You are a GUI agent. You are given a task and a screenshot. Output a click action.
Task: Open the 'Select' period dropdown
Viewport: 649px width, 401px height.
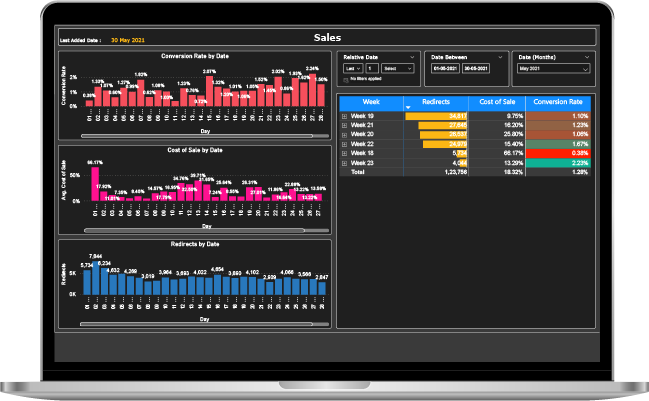[397, 69]
